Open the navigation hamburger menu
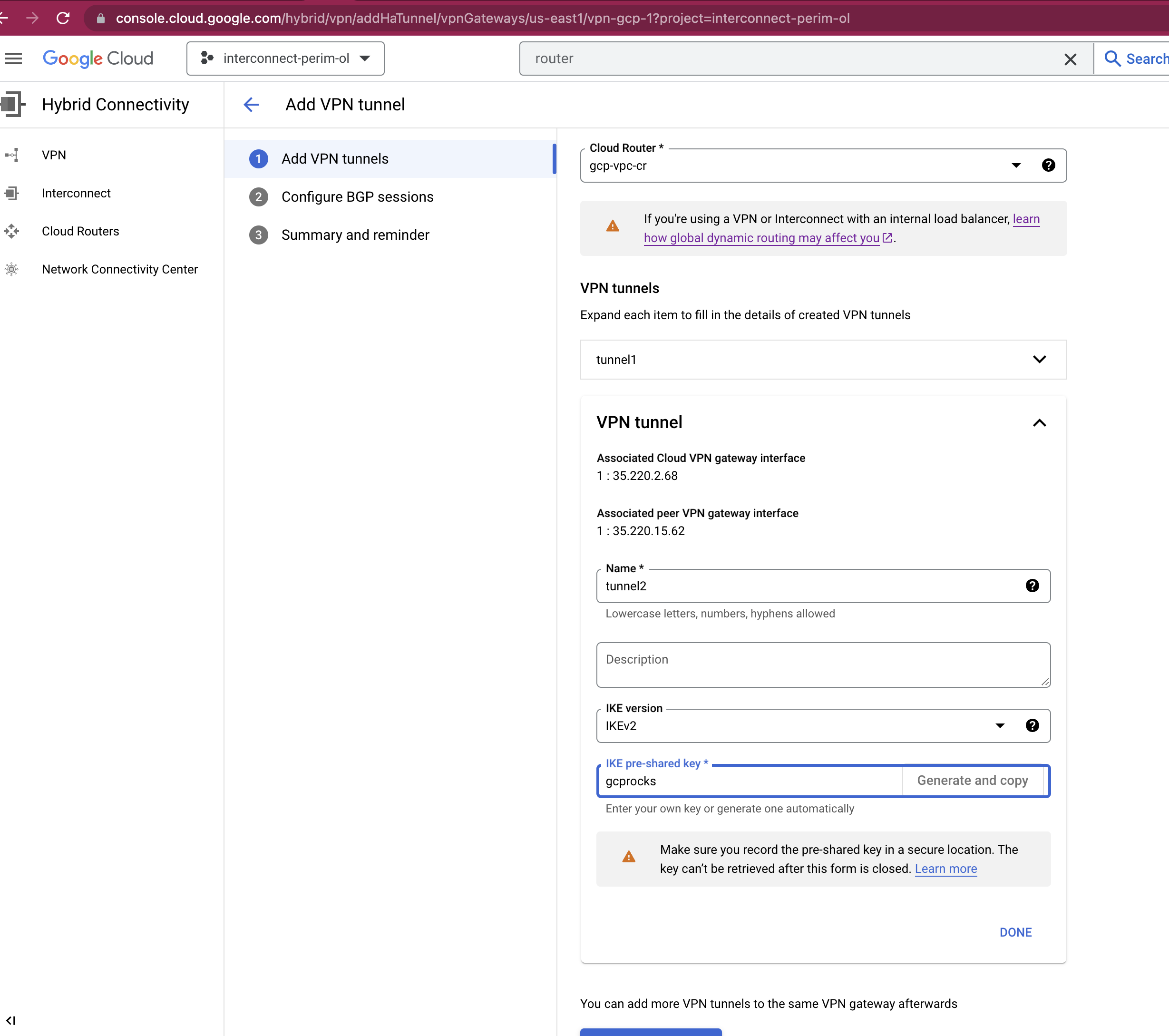This screenshot has height=1036, width=1169. [x=13, y=59]
